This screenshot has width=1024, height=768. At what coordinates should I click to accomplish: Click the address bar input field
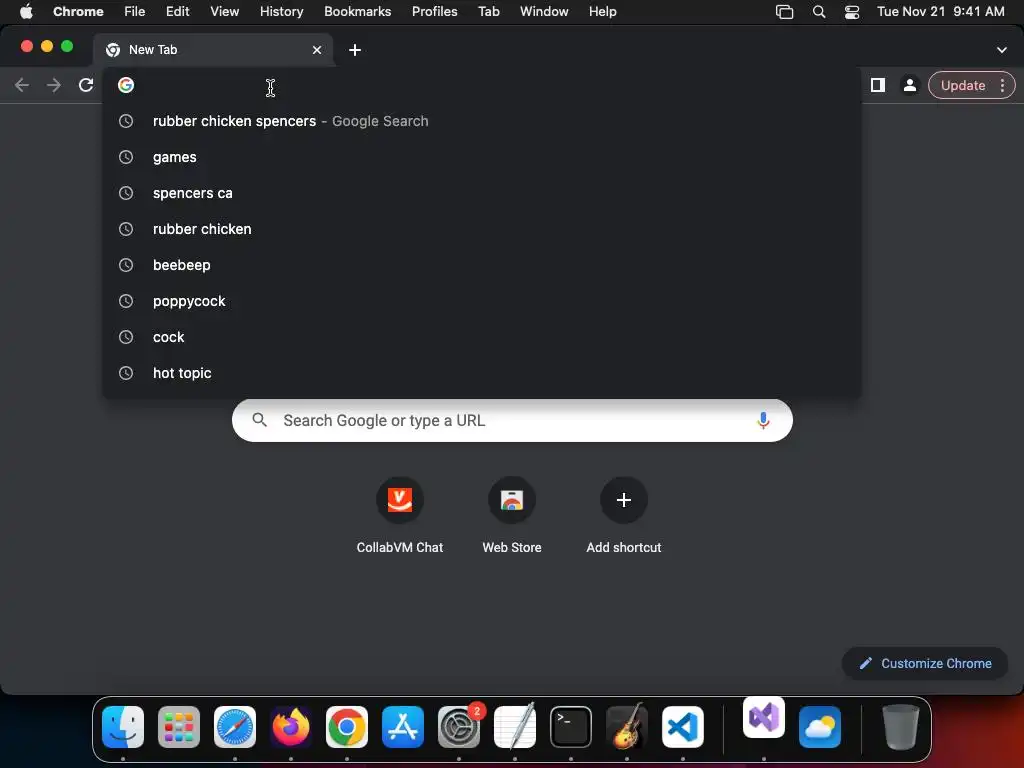(x=483, y=86)
